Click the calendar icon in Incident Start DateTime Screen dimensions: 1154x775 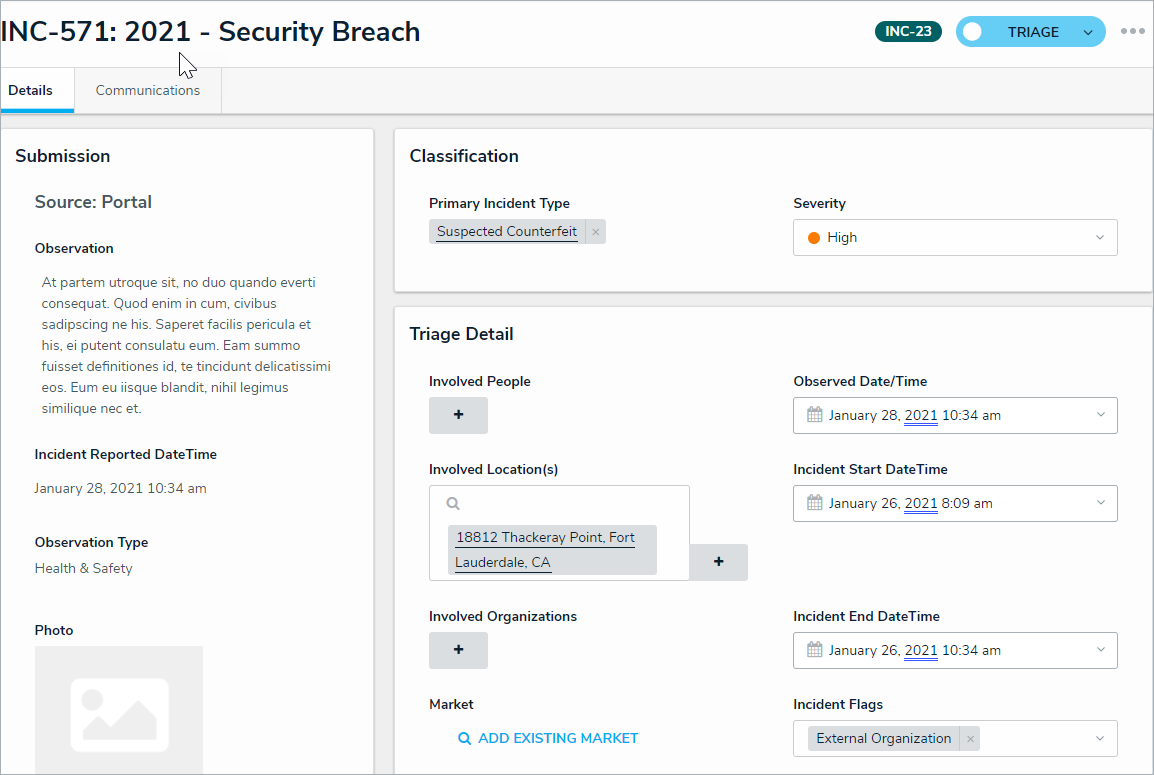click(815, 503)
